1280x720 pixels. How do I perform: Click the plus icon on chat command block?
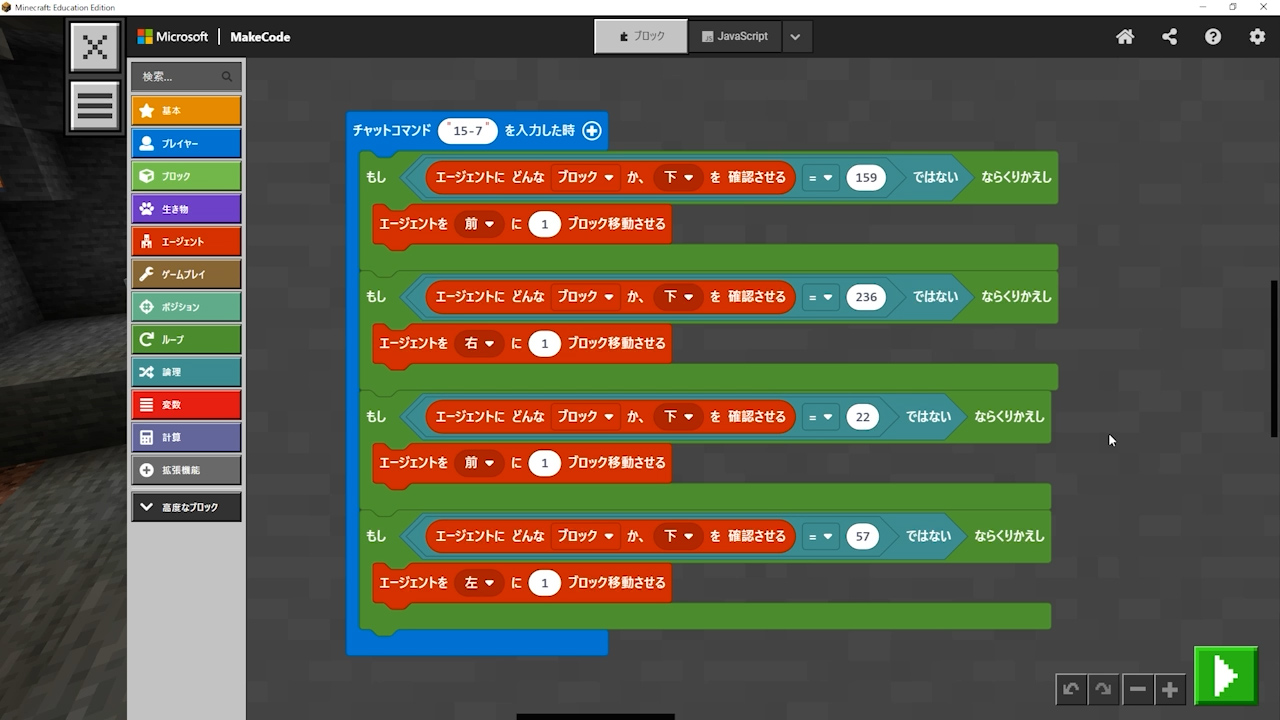[592, 130]
